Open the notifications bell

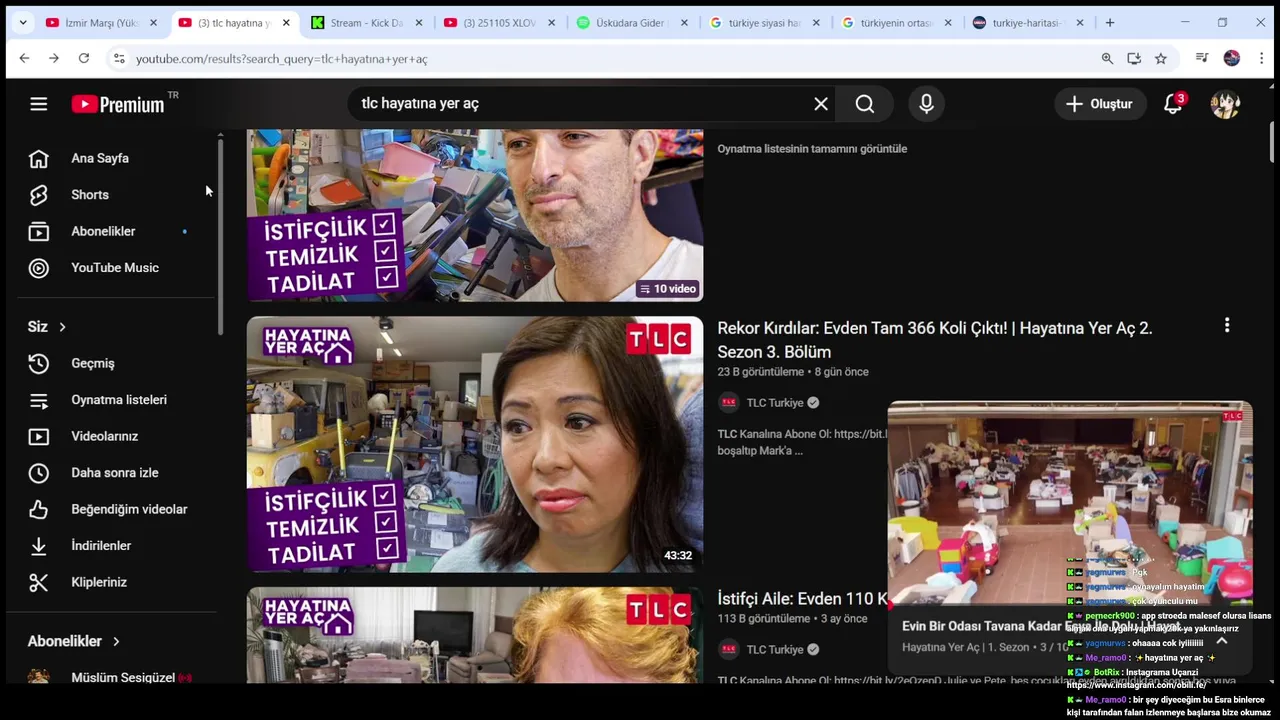[1174, 104]
